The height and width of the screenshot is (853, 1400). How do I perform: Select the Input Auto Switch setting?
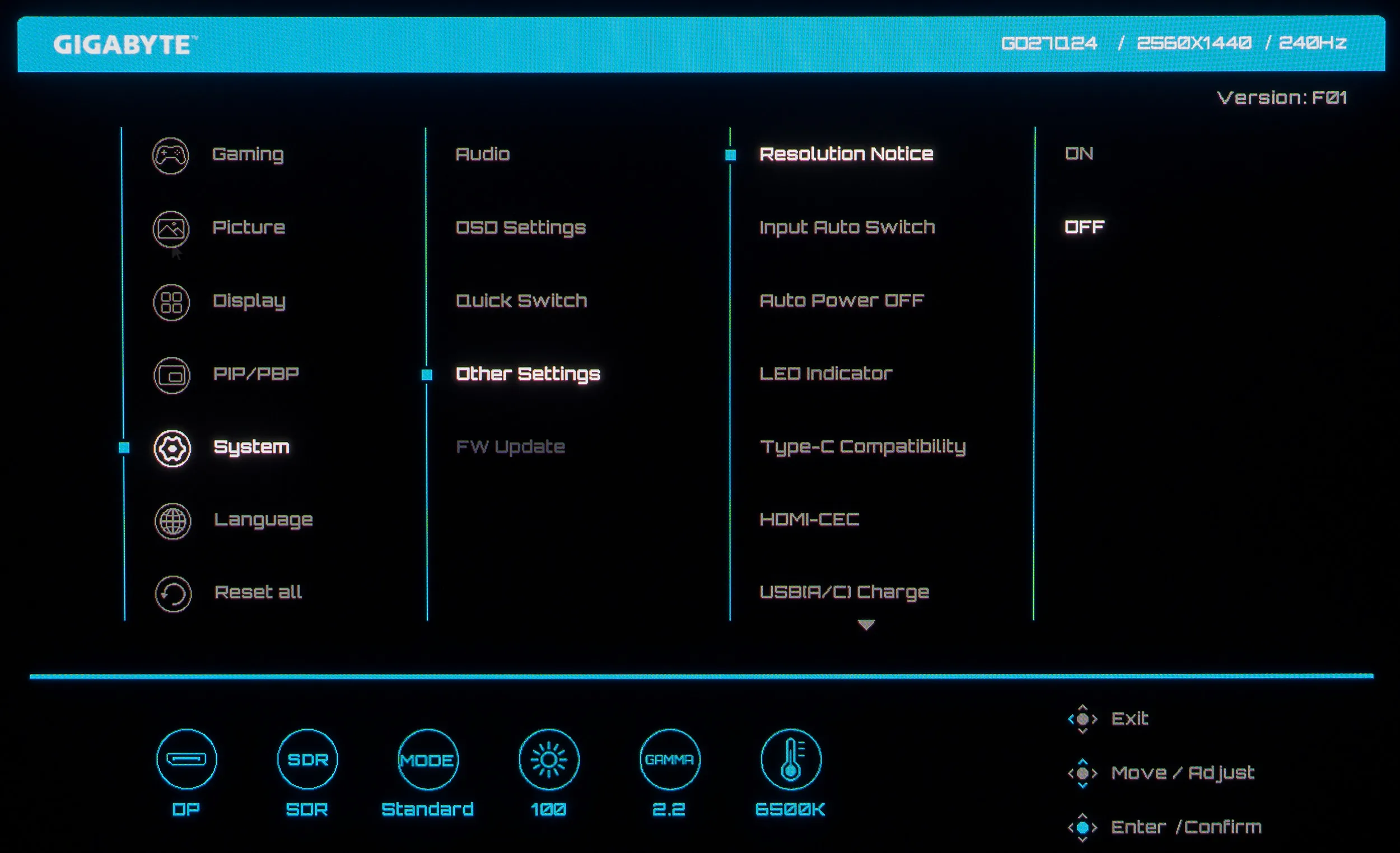coord(847,227)
